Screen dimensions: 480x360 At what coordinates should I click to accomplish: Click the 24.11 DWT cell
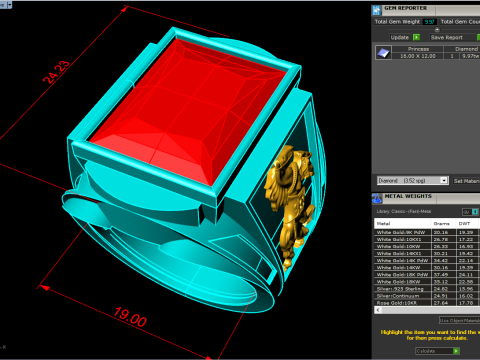(467, 275)
